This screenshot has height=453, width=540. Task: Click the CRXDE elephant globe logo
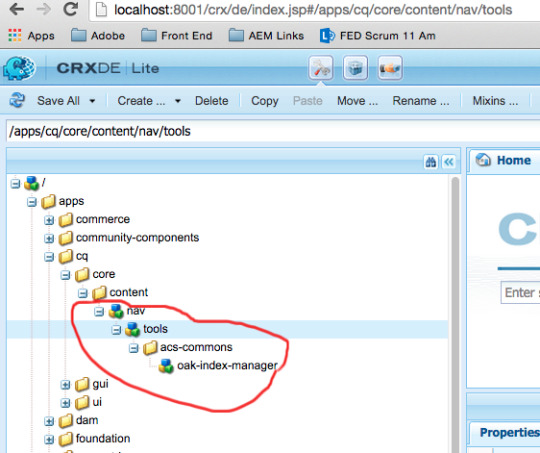(x=19, y=68)
